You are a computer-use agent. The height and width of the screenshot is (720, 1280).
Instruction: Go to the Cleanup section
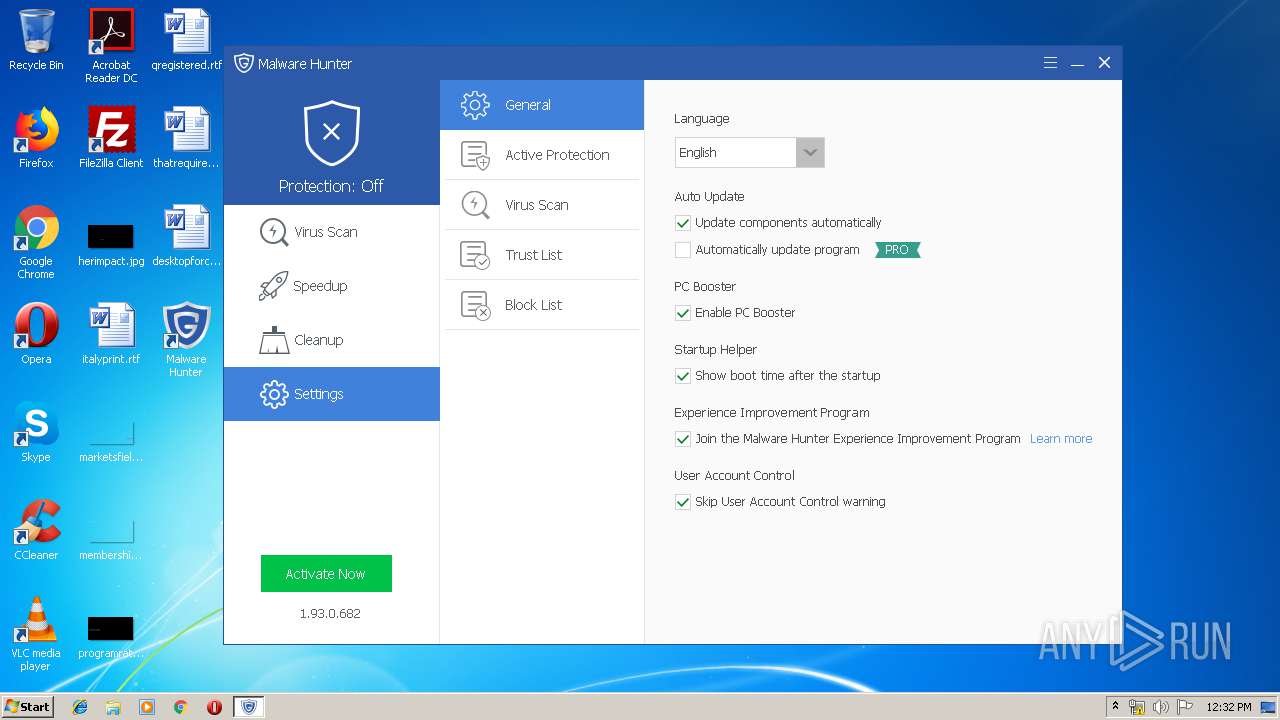332,340
